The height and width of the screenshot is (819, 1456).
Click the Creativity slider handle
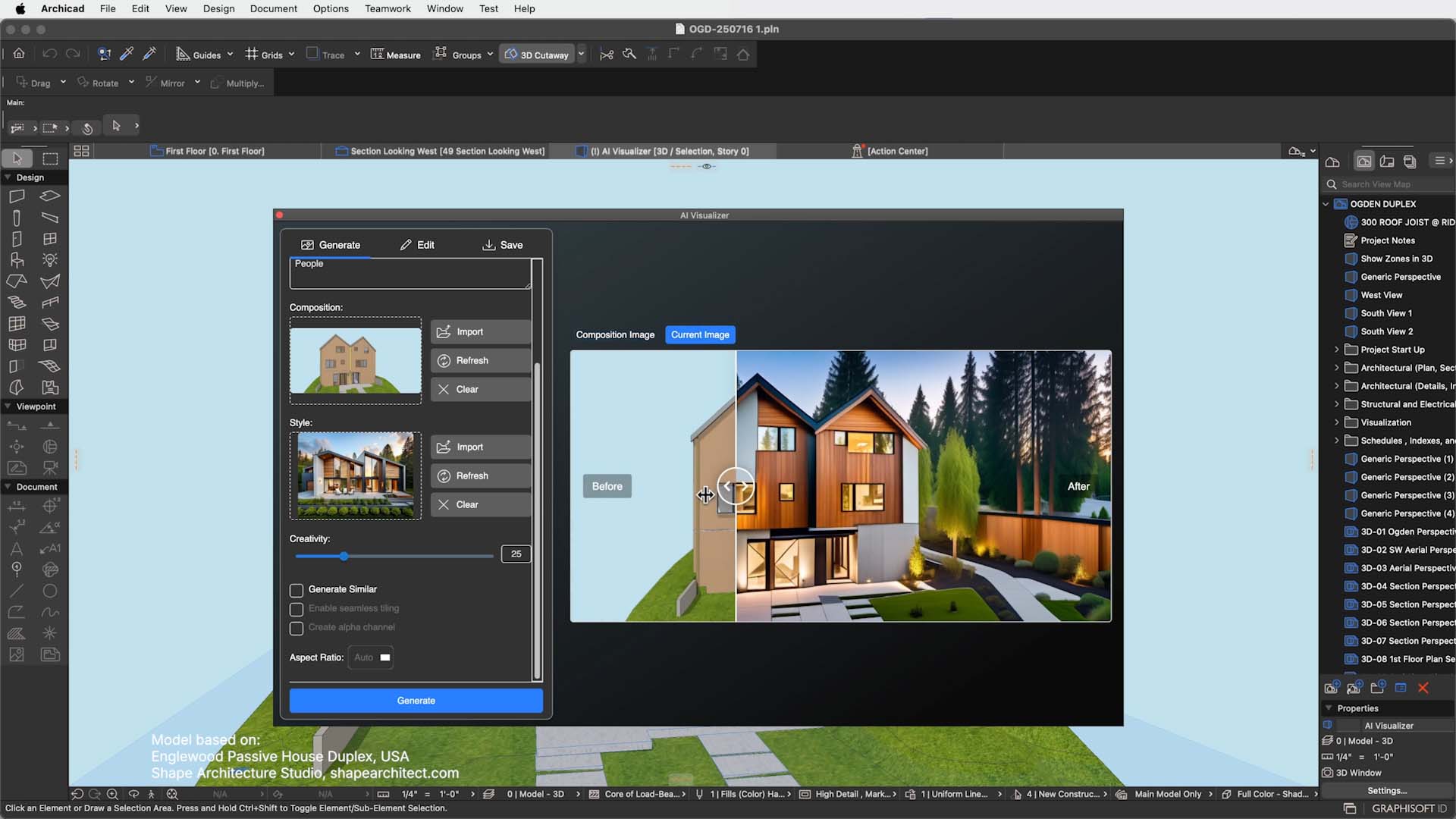[344, 557]
